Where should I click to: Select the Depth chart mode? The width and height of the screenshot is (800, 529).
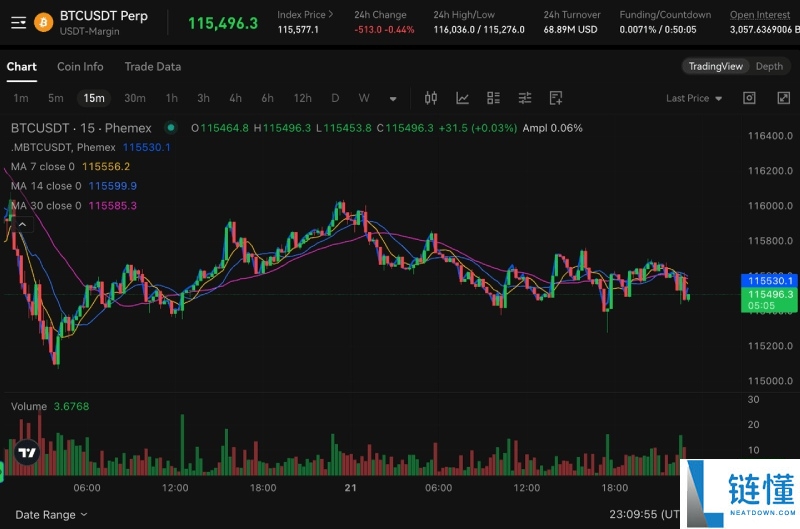pos(769,66)
